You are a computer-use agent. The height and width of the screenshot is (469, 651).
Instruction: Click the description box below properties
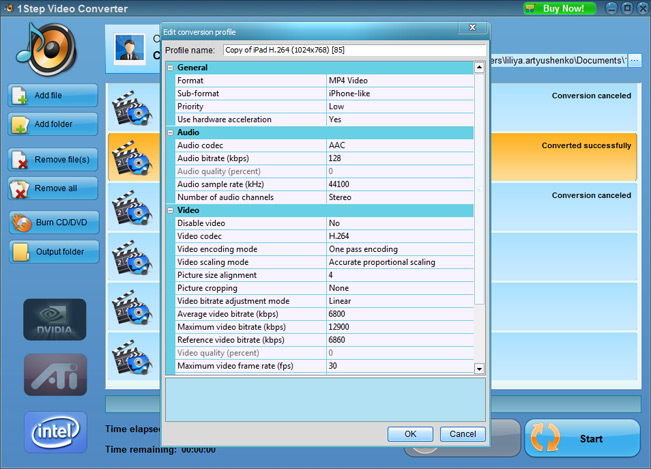325,399
